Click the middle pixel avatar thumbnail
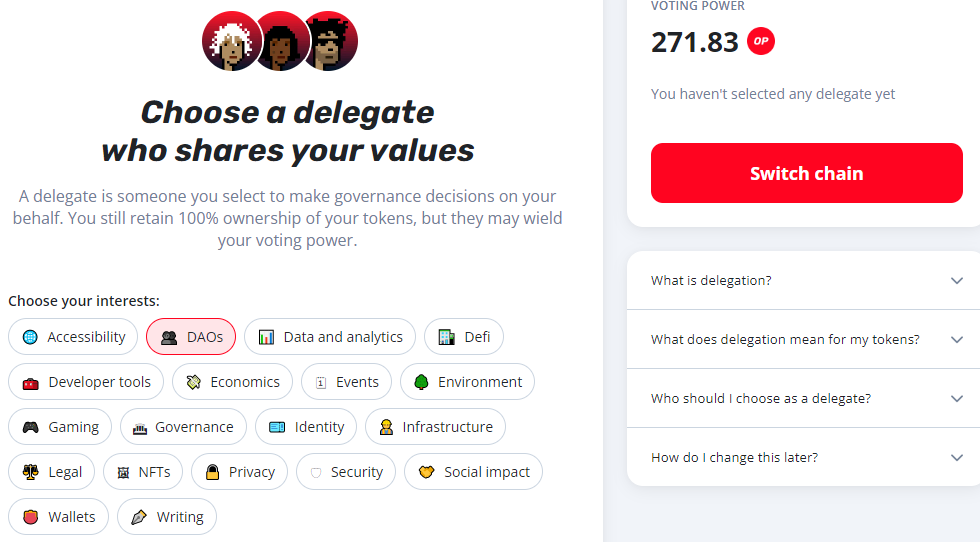The width and height of the screenshot is (980, 542). click(x=282, y=41)
